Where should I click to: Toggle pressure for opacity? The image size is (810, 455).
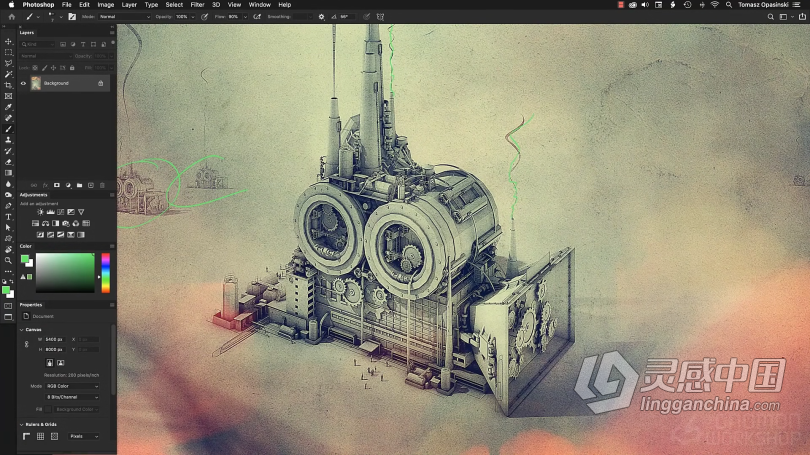pos(205,17)
